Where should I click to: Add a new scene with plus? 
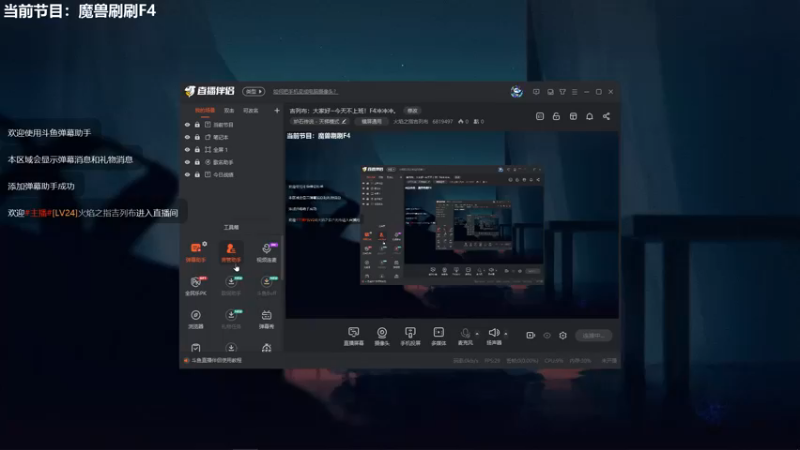(x=277, y=110)
